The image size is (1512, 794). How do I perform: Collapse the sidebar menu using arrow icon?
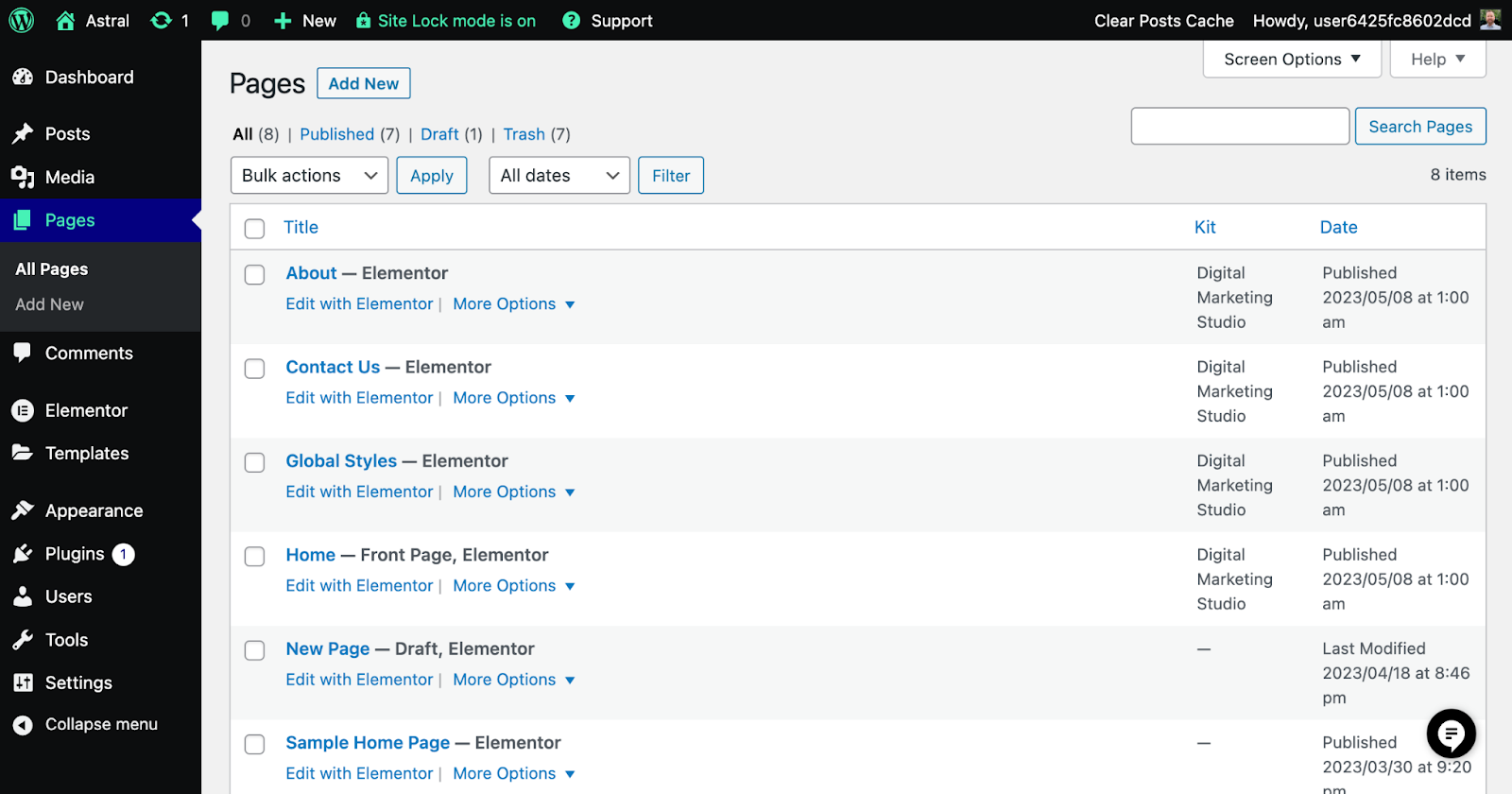(x=23, y=725)
